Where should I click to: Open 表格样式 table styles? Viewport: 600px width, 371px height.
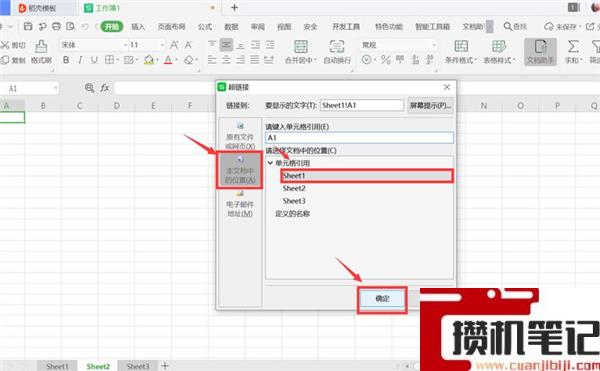499,52
